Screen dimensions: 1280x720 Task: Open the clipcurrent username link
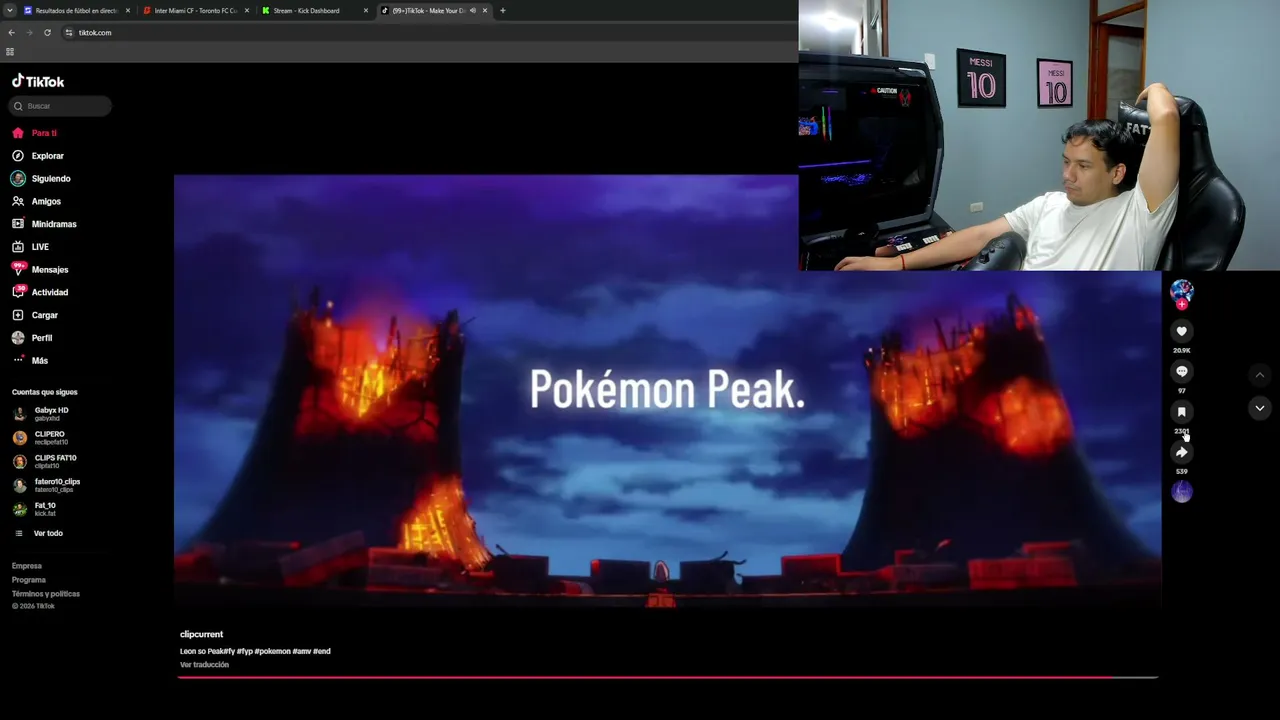[201, 634]
